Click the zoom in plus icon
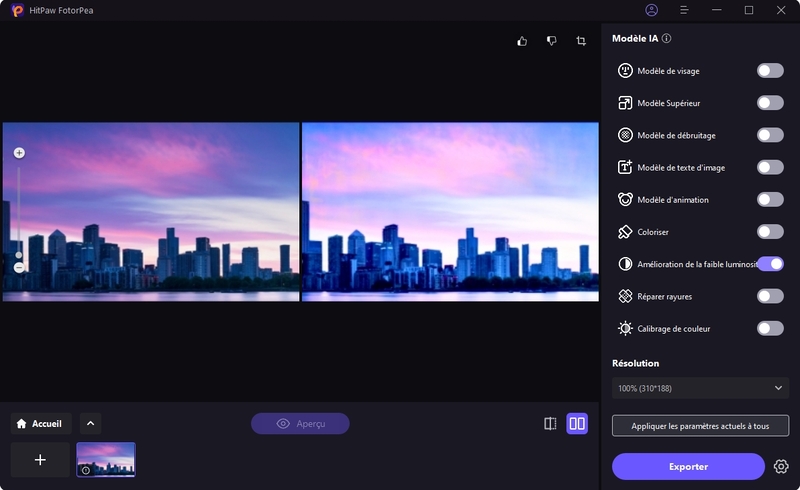The image size is (800, 490). click(19, 153)
